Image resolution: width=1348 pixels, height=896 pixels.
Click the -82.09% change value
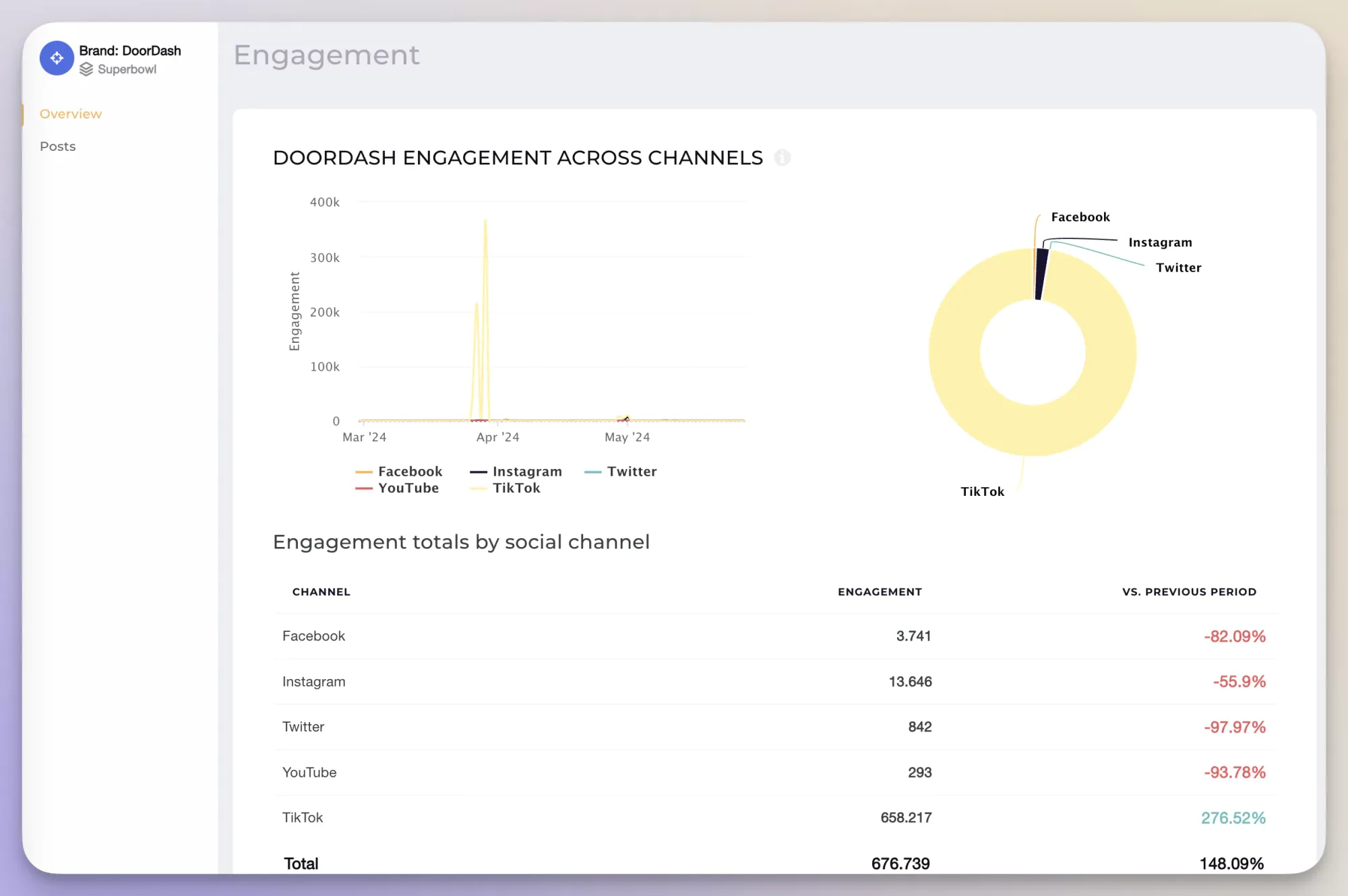point(1235,637)
